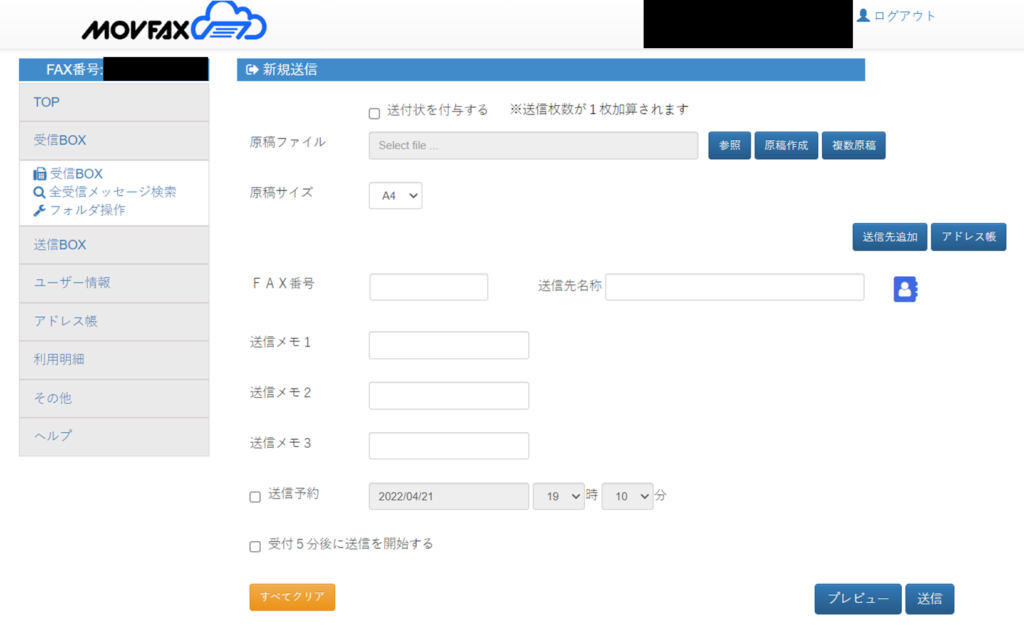The width and height of the screenshot is (1024, 632).
Task: Click the 送信メモ２ input field
Action: point(449,396)
